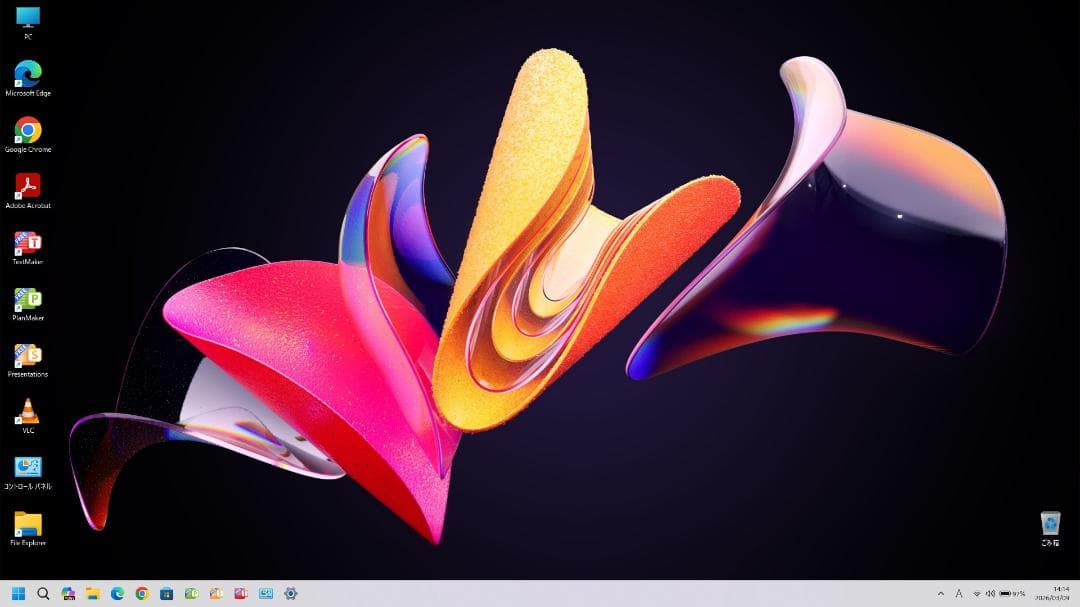The height and width of the screenshot is (607, 1080).
Task: Open File Explorer from the taskbar
Action: point(93,593)
